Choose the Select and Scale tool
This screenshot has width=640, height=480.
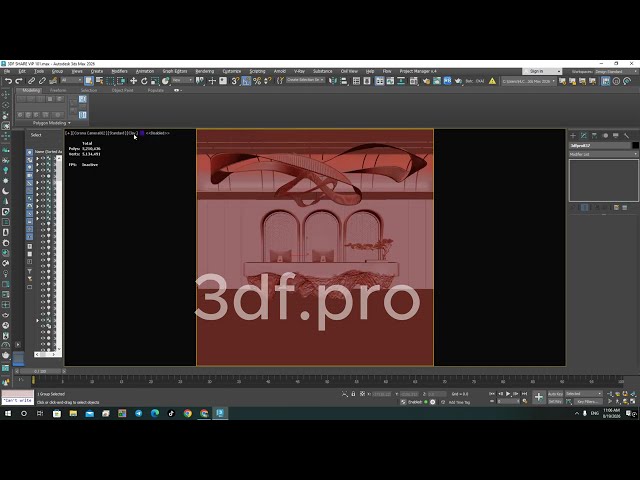pyautogui.click(x=155, y=81)
